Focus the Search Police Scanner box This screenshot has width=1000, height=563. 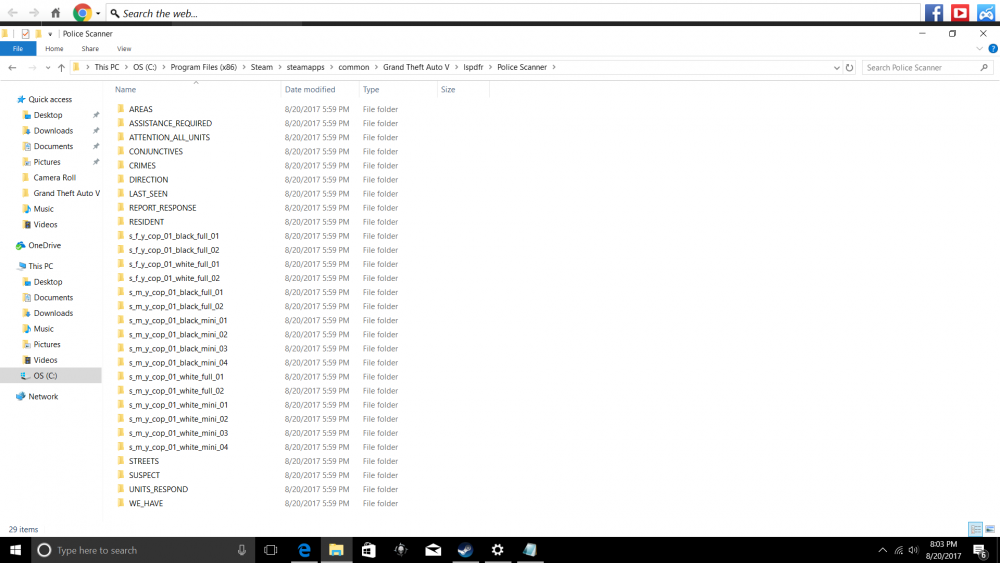click(x=927, y=68)
